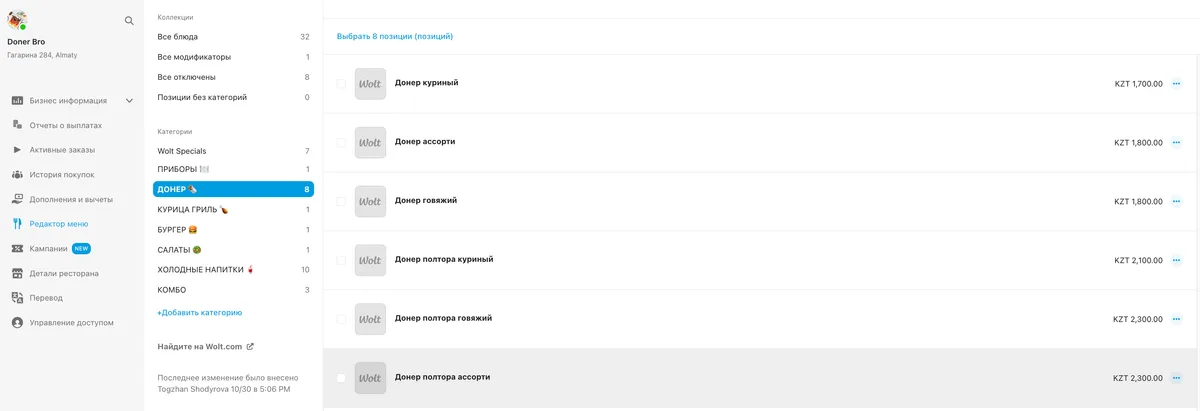This screenshot has height=411, width=1200.
Task: Go to Перевод page
Action: [x=46, y=298]
